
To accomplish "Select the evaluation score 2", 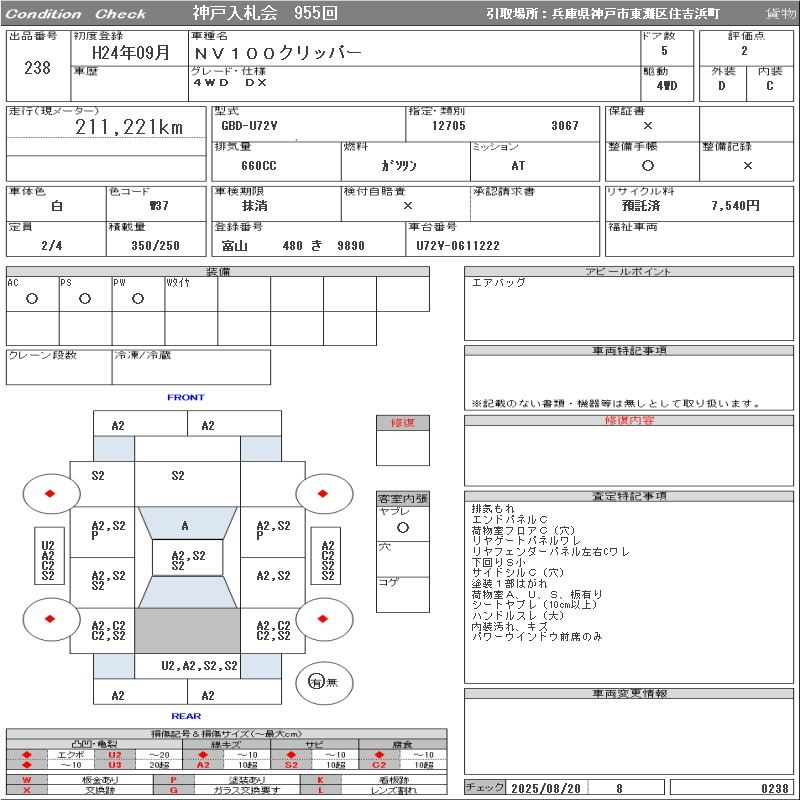I will (x=744, y=51).
